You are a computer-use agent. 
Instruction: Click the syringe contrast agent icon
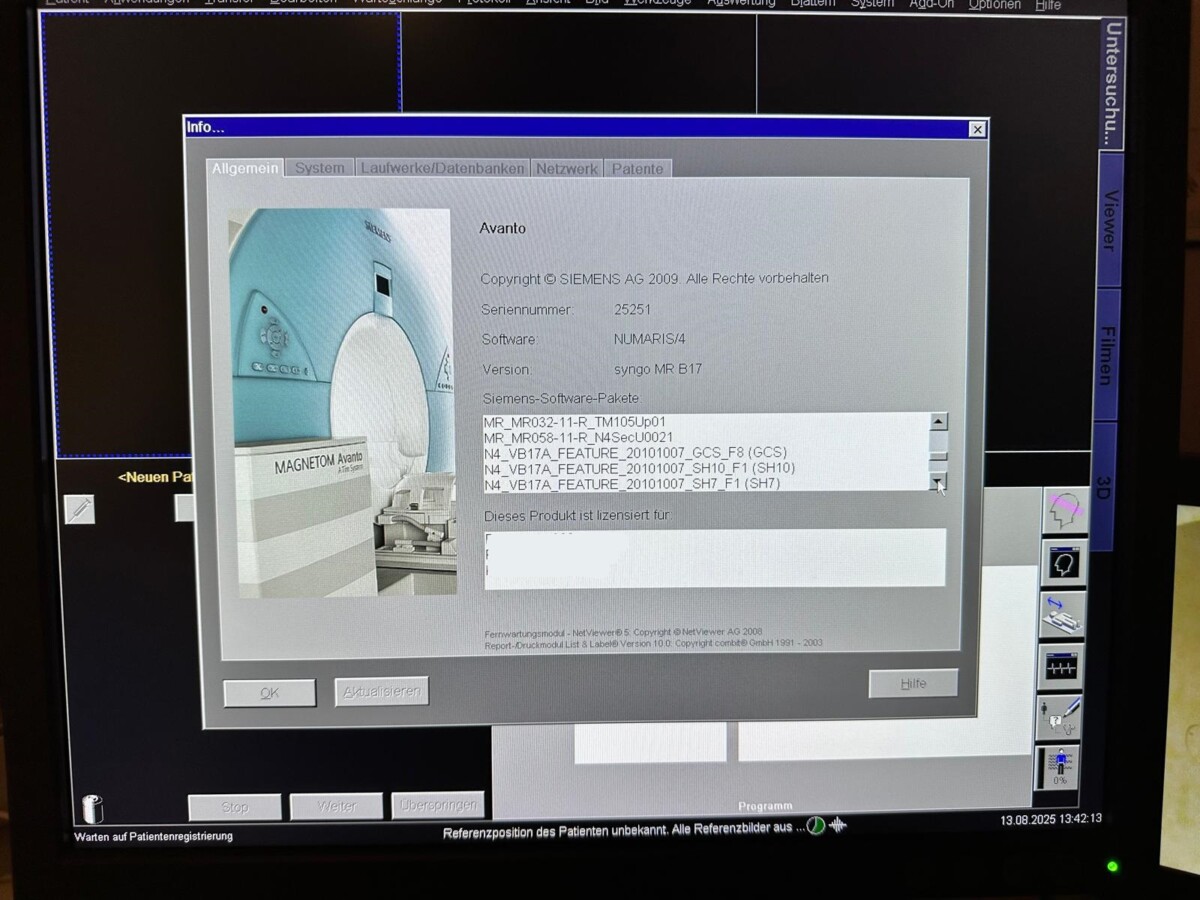(1058, 717)
